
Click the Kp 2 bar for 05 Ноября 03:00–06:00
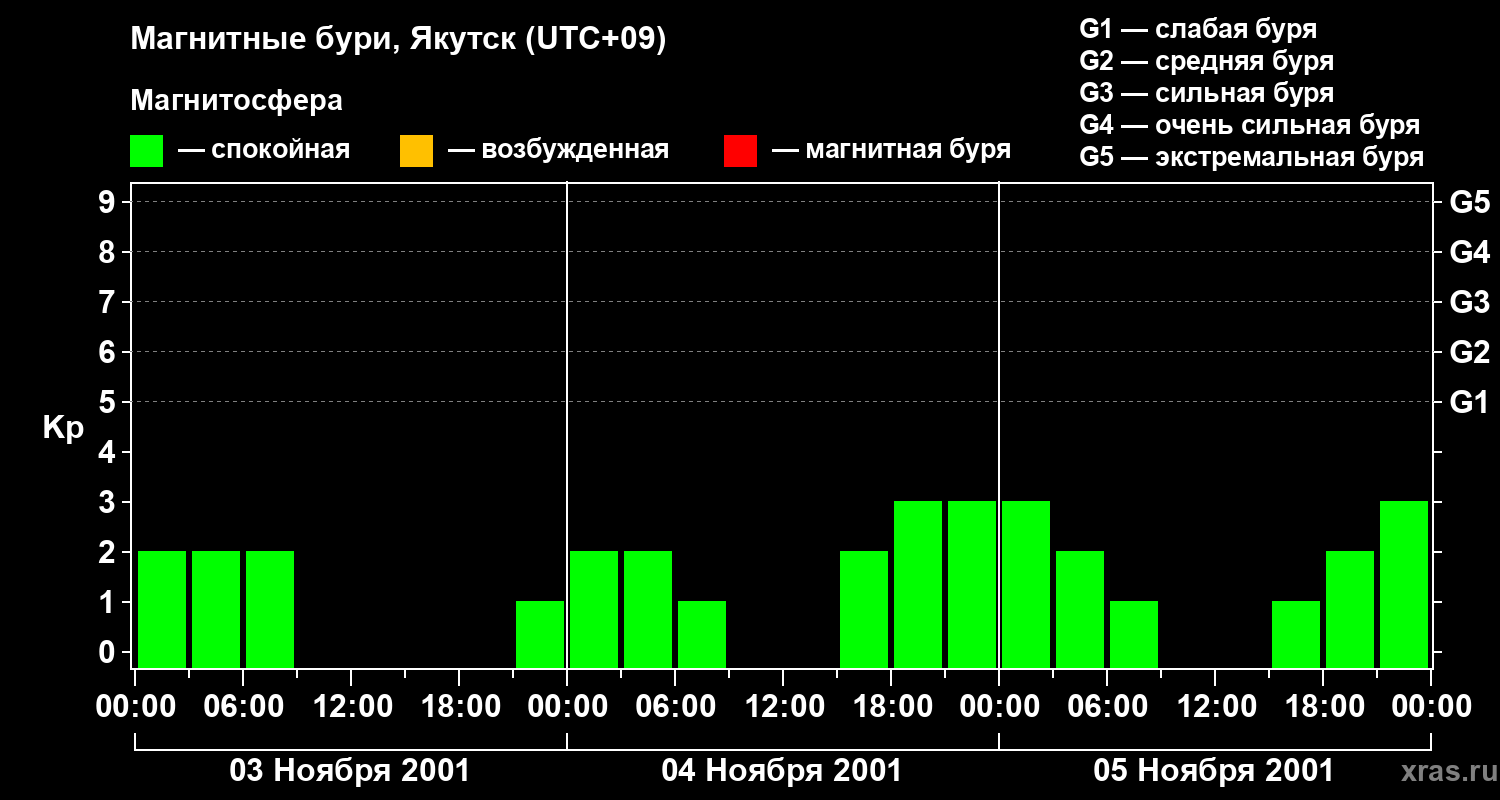point(1080,609)
